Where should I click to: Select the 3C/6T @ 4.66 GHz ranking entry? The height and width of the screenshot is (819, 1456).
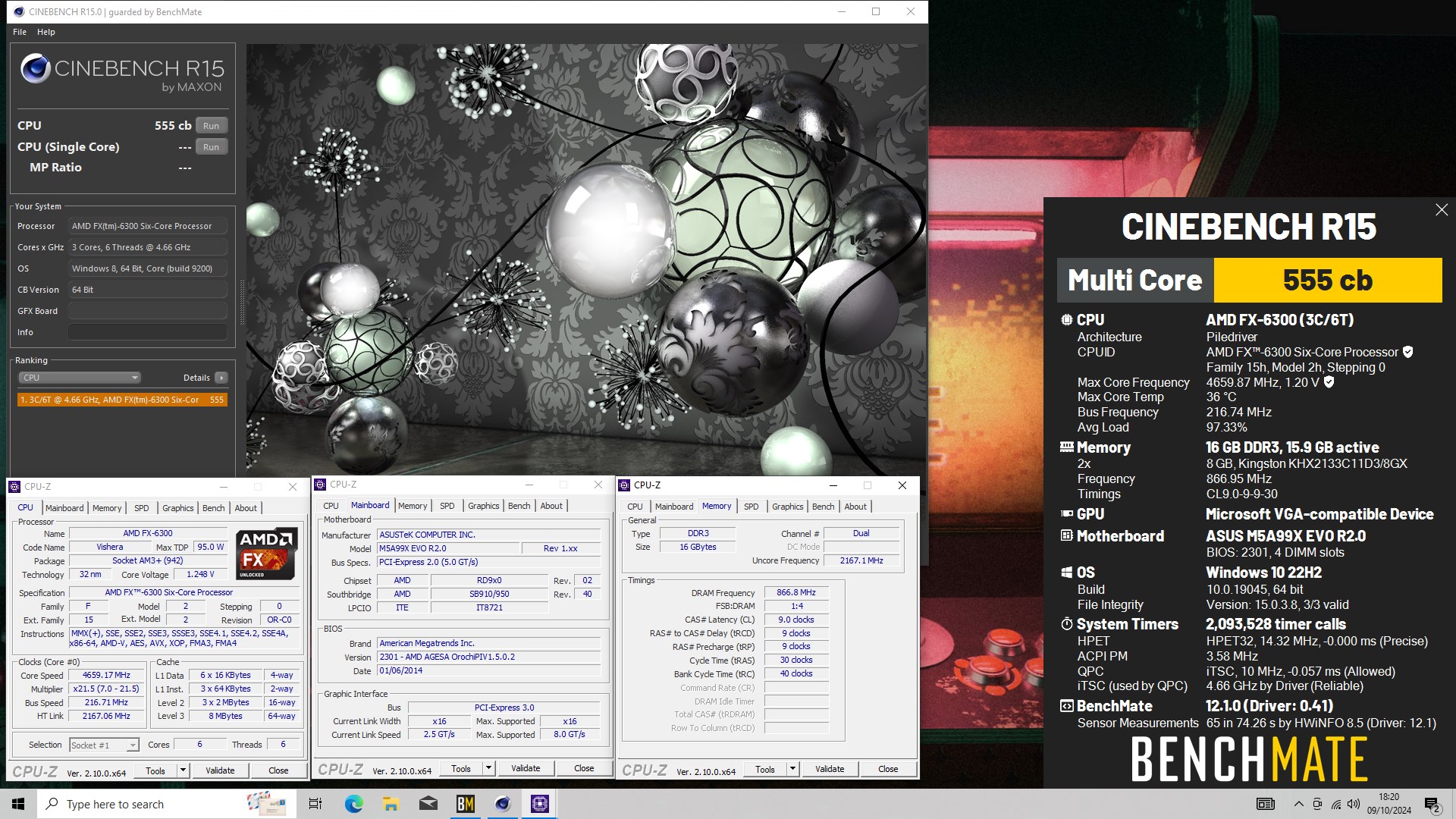tap(122, 400)
